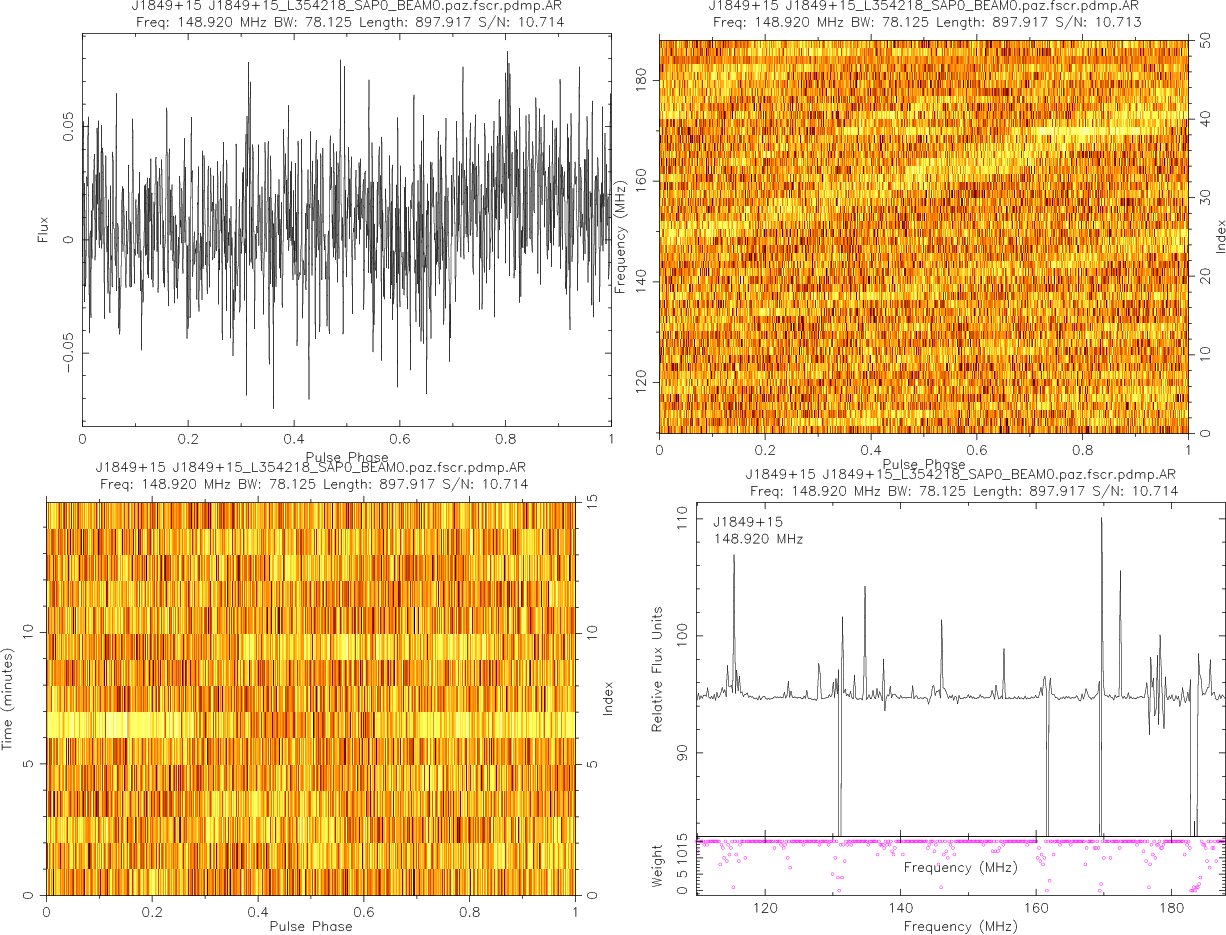Click the tallest bandpass peak near 170 MHz

click(x=1101, y=520)
